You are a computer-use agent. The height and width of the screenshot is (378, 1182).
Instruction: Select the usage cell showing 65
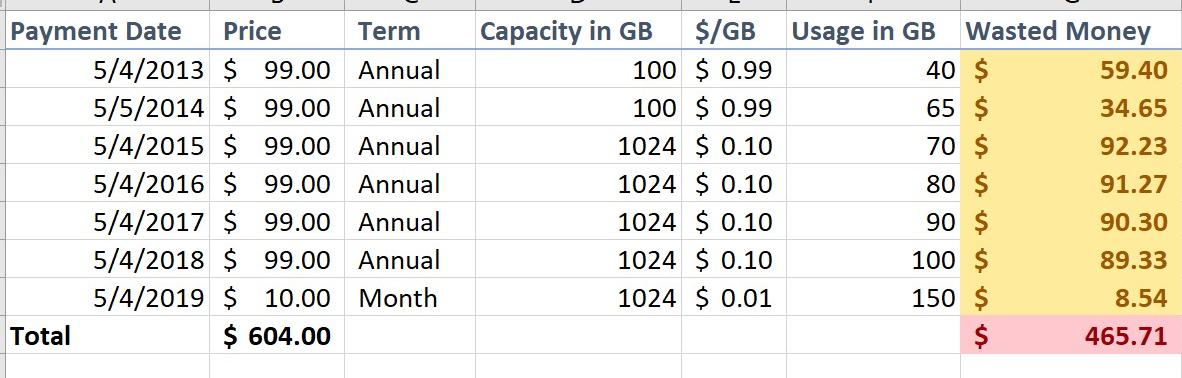click(x=873, y=108)
